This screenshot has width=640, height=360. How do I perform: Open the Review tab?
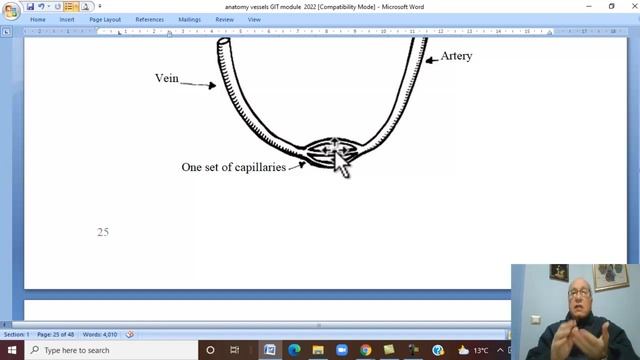coord(224,20)
